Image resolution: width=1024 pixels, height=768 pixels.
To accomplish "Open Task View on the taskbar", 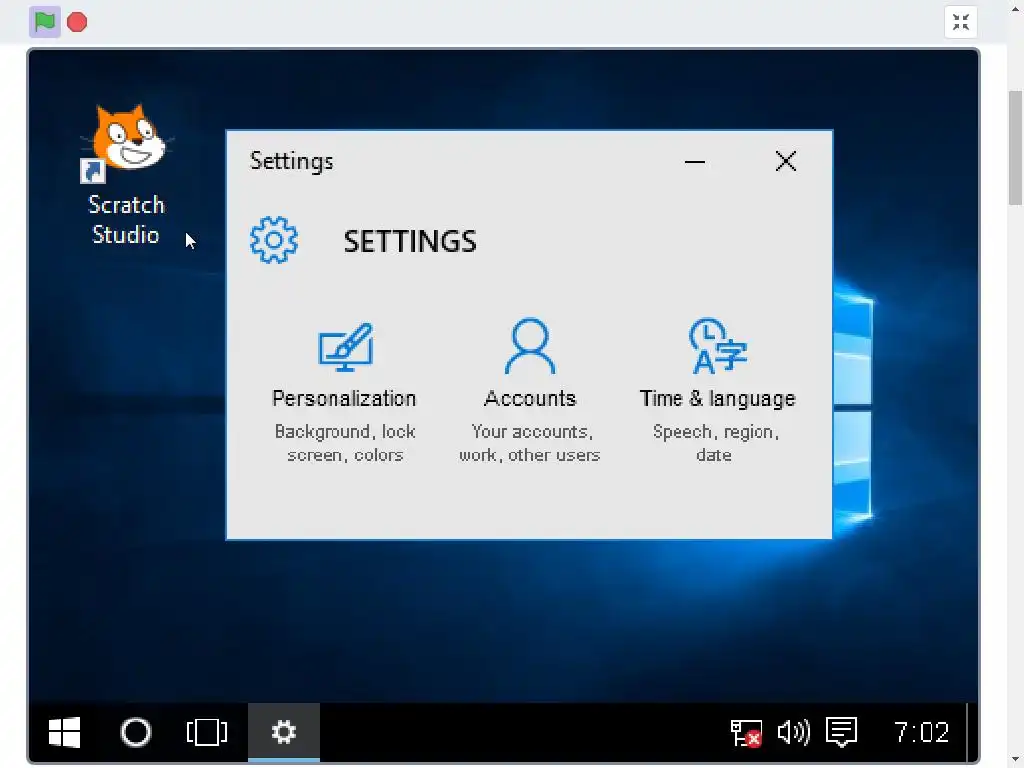I will 207,732.
